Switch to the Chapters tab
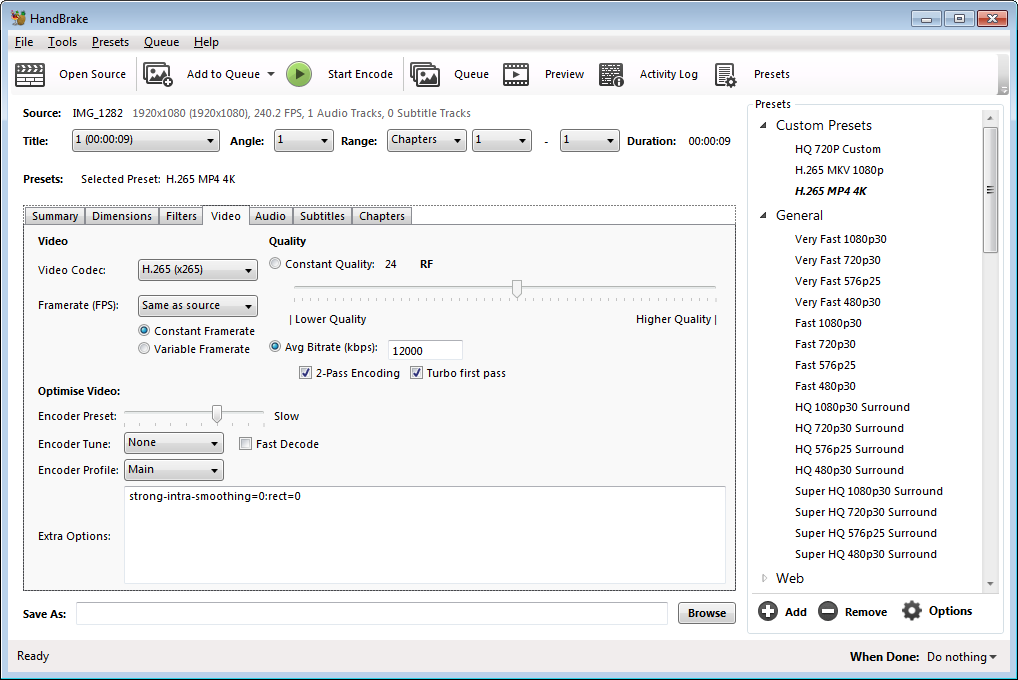1018x680 pixels. pyautogui.click(x=382, y=216)
